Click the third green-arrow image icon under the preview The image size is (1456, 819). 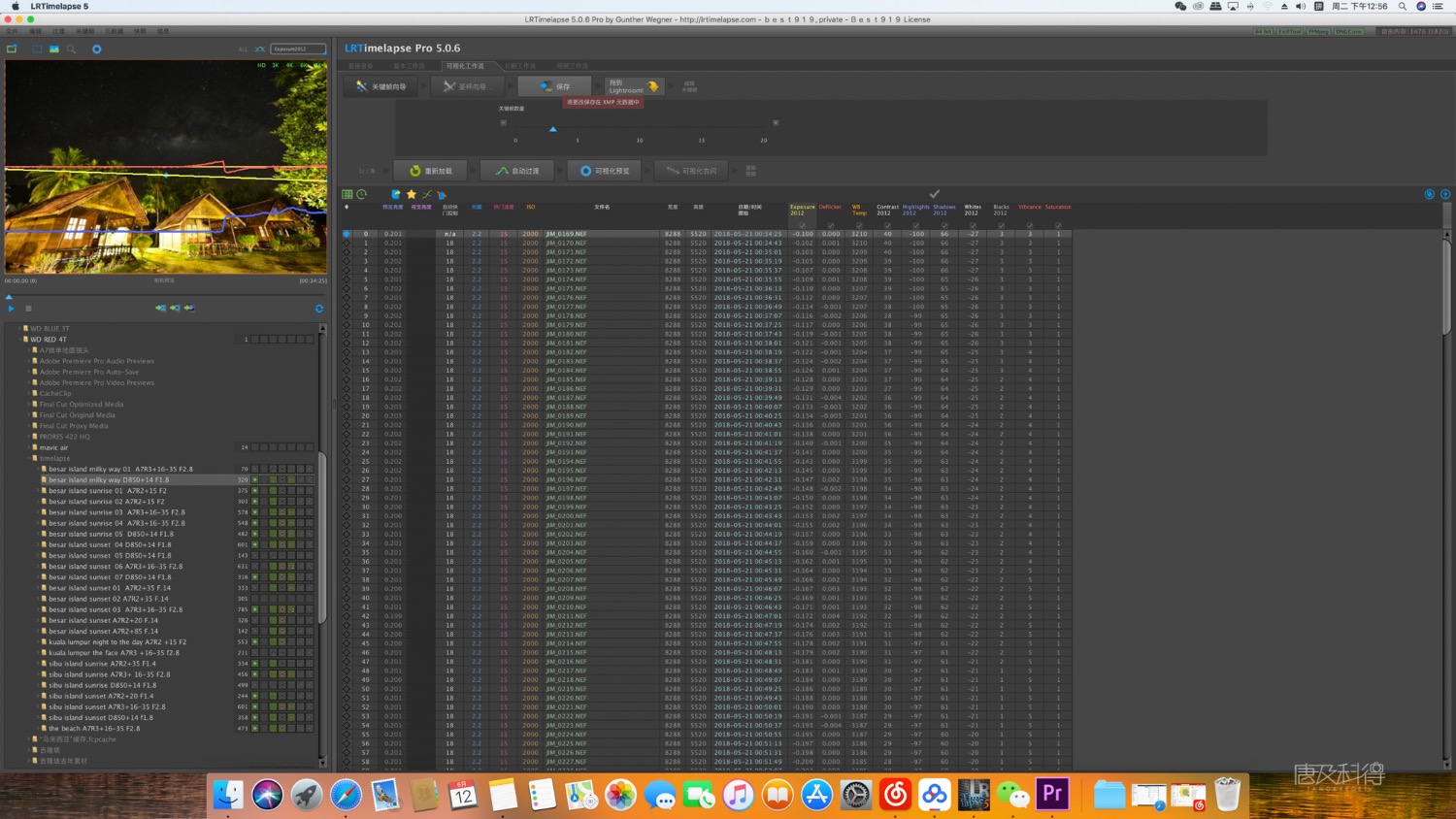click(x=189, y=308)
